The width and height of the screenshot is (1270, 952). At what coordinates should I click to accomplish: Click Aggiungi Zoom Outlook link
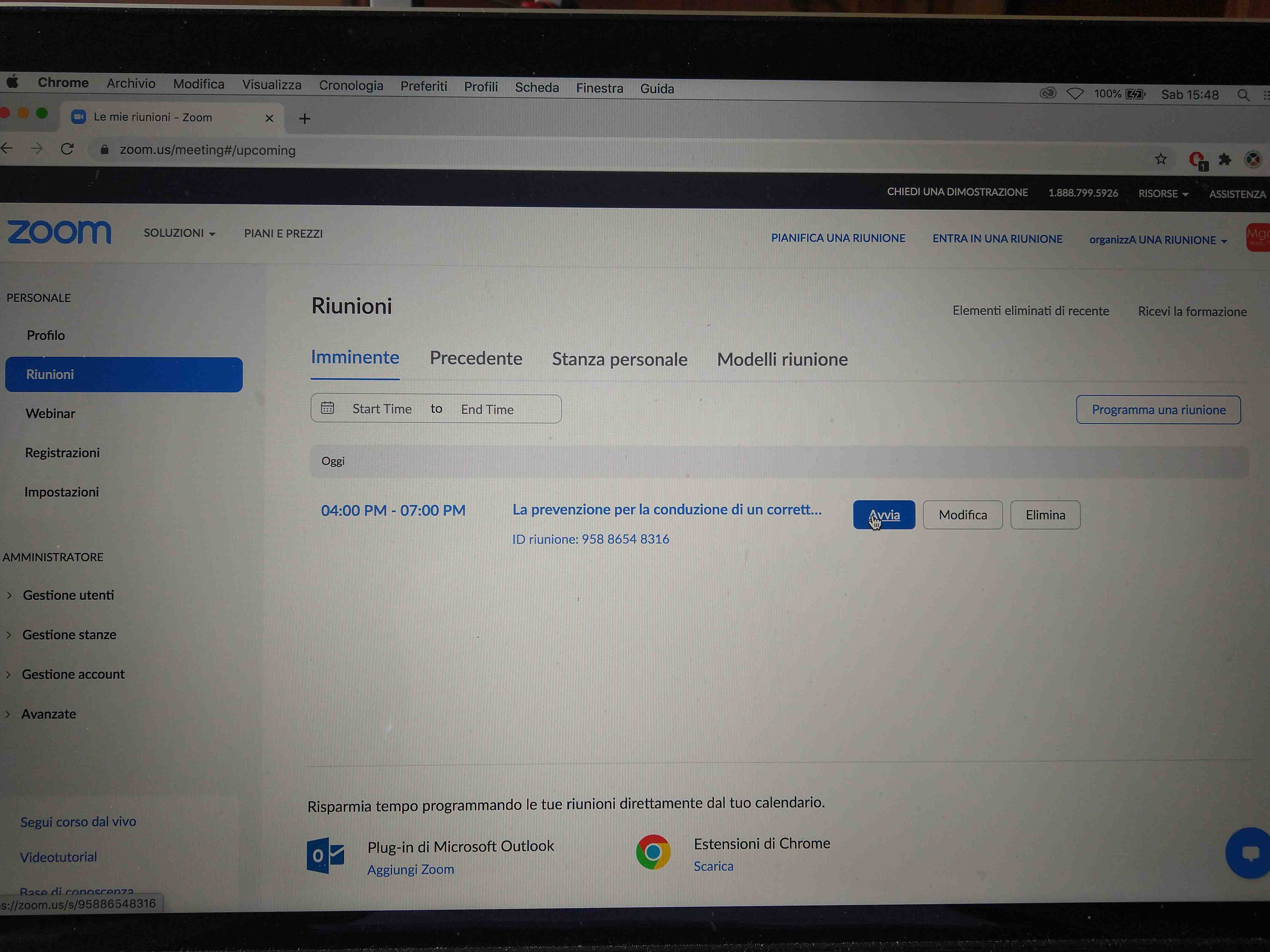410,869
